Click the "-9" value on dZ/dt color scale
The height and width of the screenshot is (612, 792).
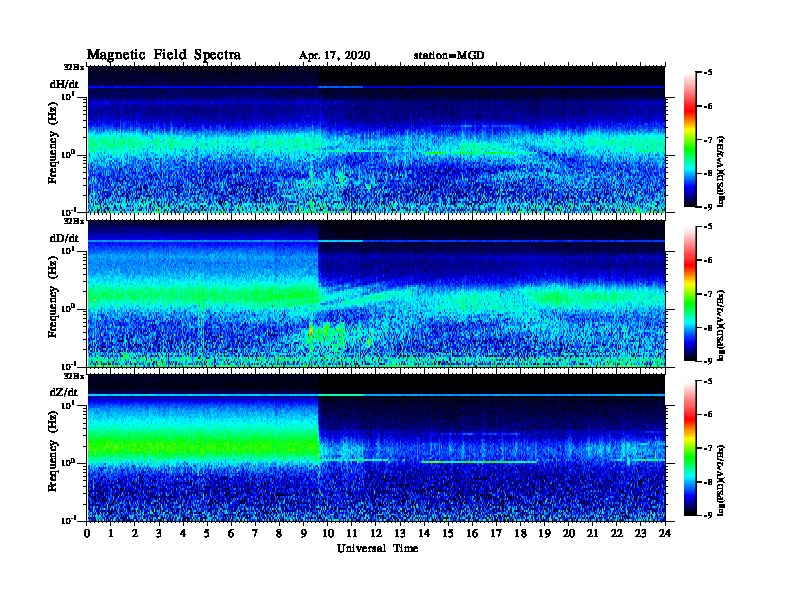click(x=708, y=515)
